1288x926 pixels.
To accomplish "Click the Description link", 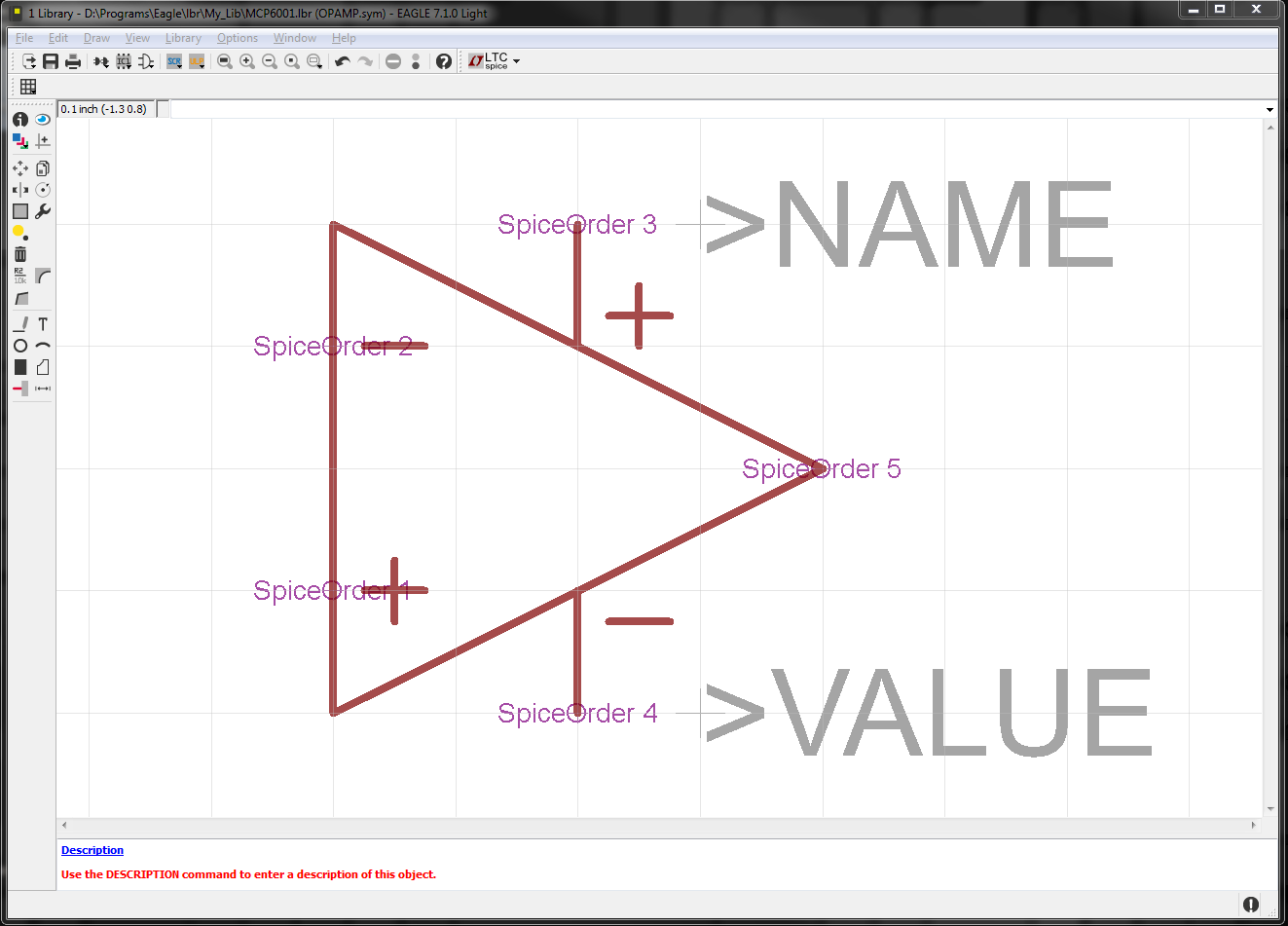I will [x=92, y=850].
